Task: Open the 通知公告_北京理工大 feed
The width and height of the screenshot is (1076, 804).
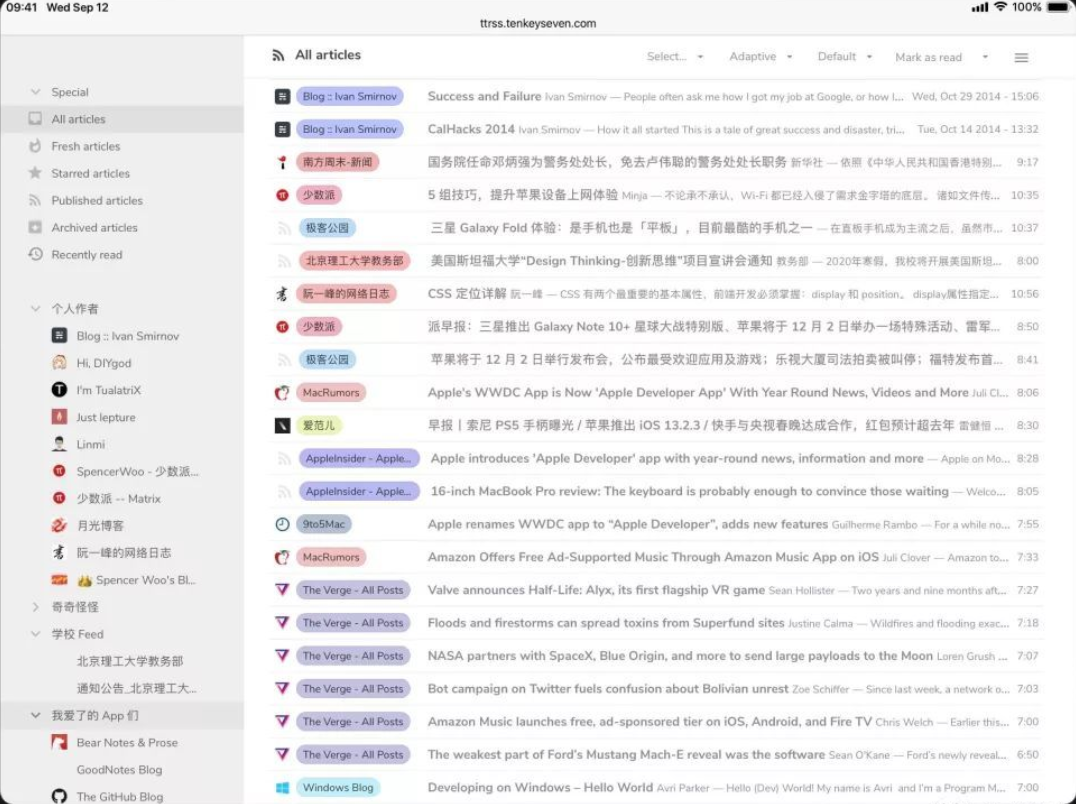Action: [x=137, y=688]
